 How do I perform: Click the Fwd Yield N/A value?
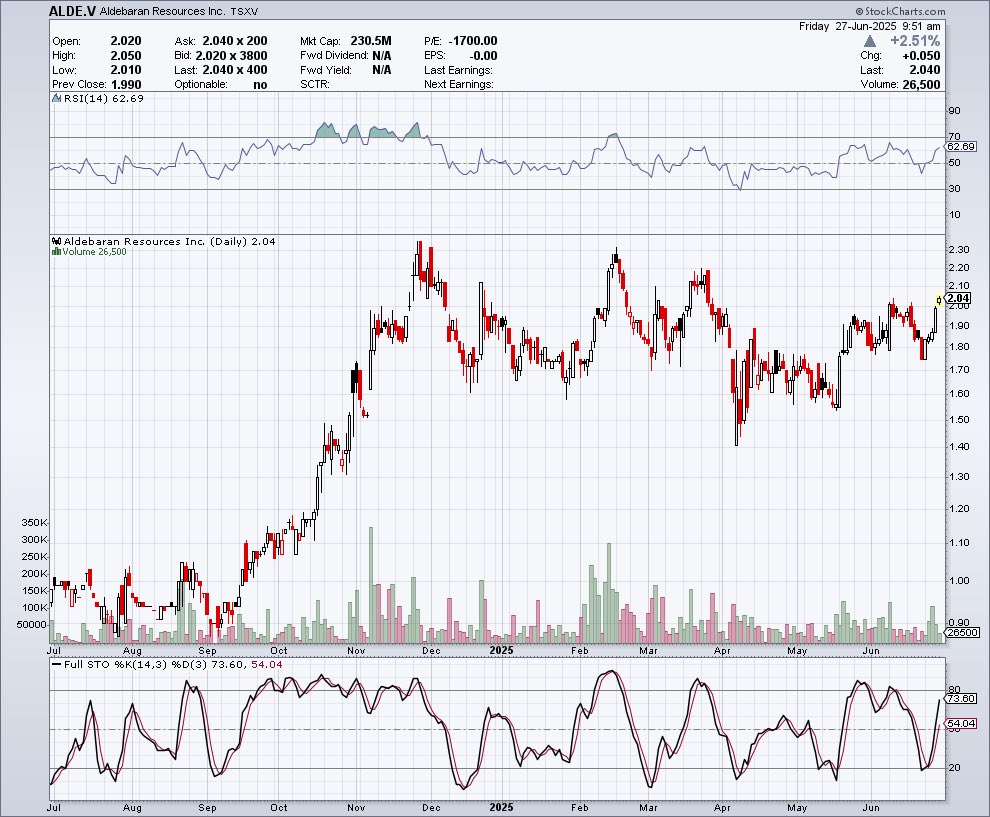click(x=381, y=70)
